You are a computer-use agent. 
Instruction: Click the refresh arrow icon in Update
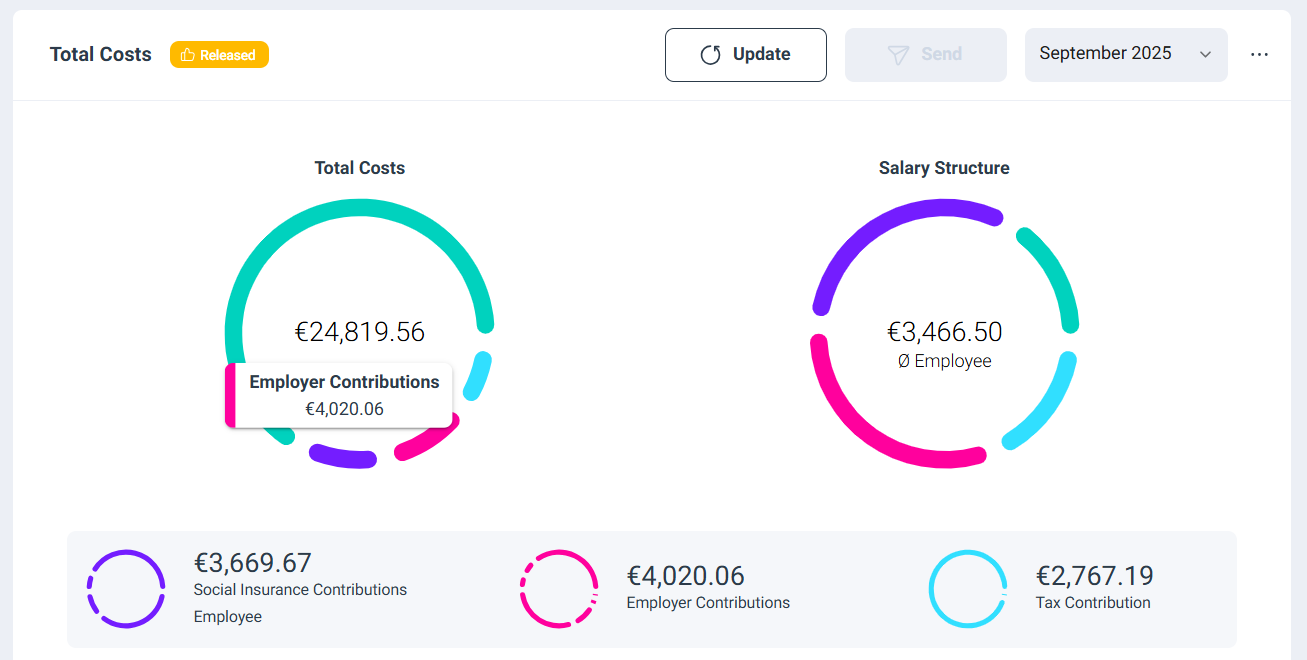pyautogui.click(x=710, y=55)
